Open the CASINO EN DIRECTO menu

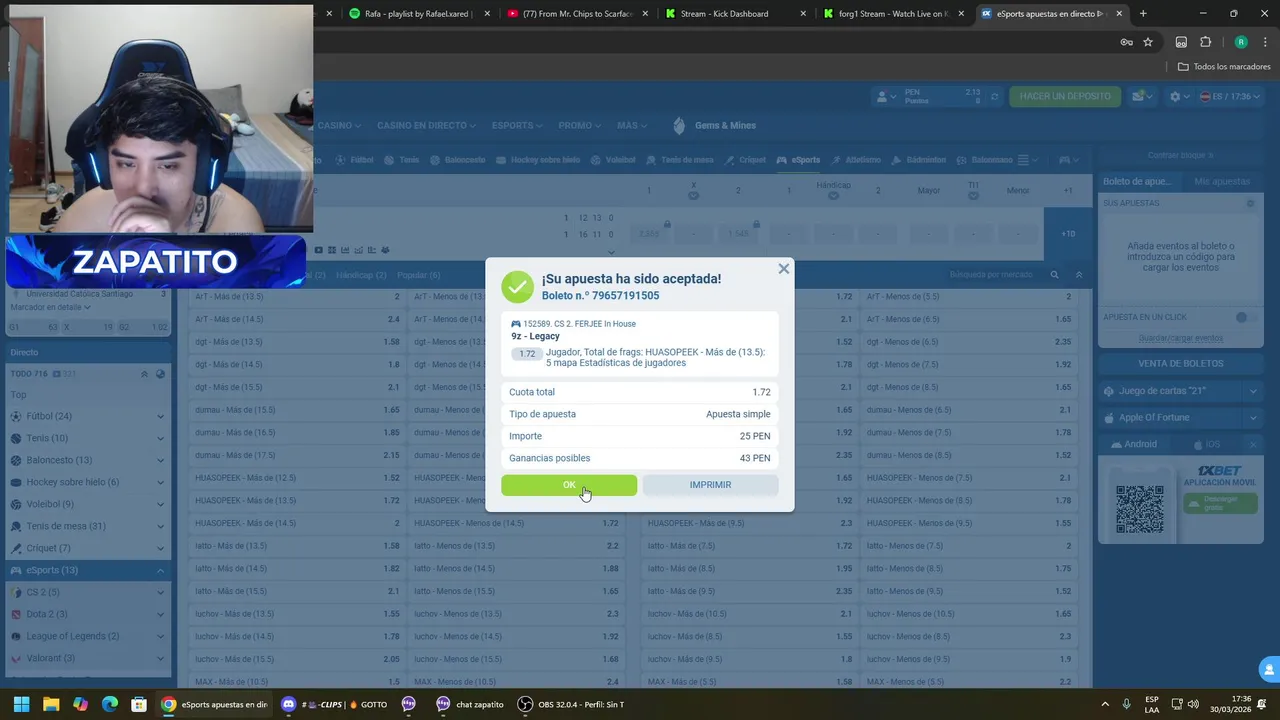pos(426,126)
